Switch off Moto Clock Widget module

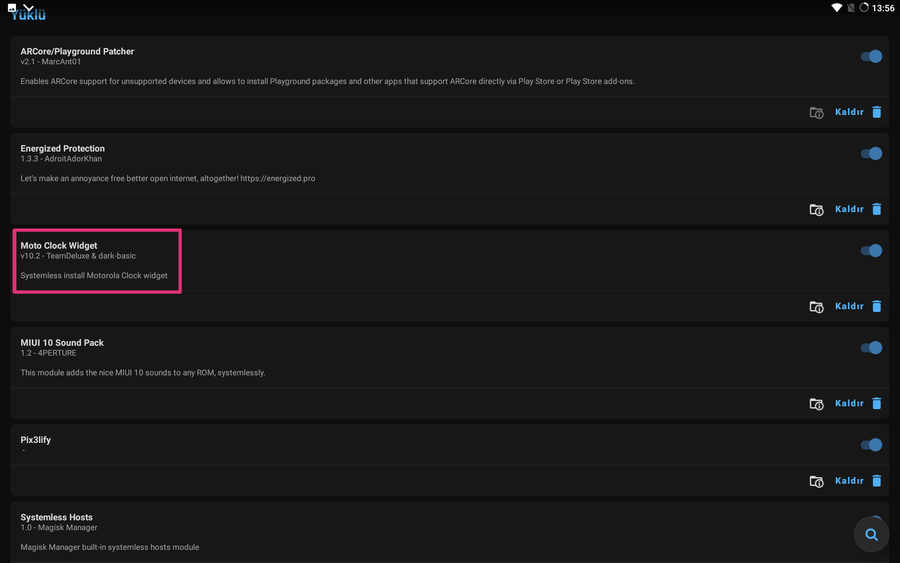[871, 250]
